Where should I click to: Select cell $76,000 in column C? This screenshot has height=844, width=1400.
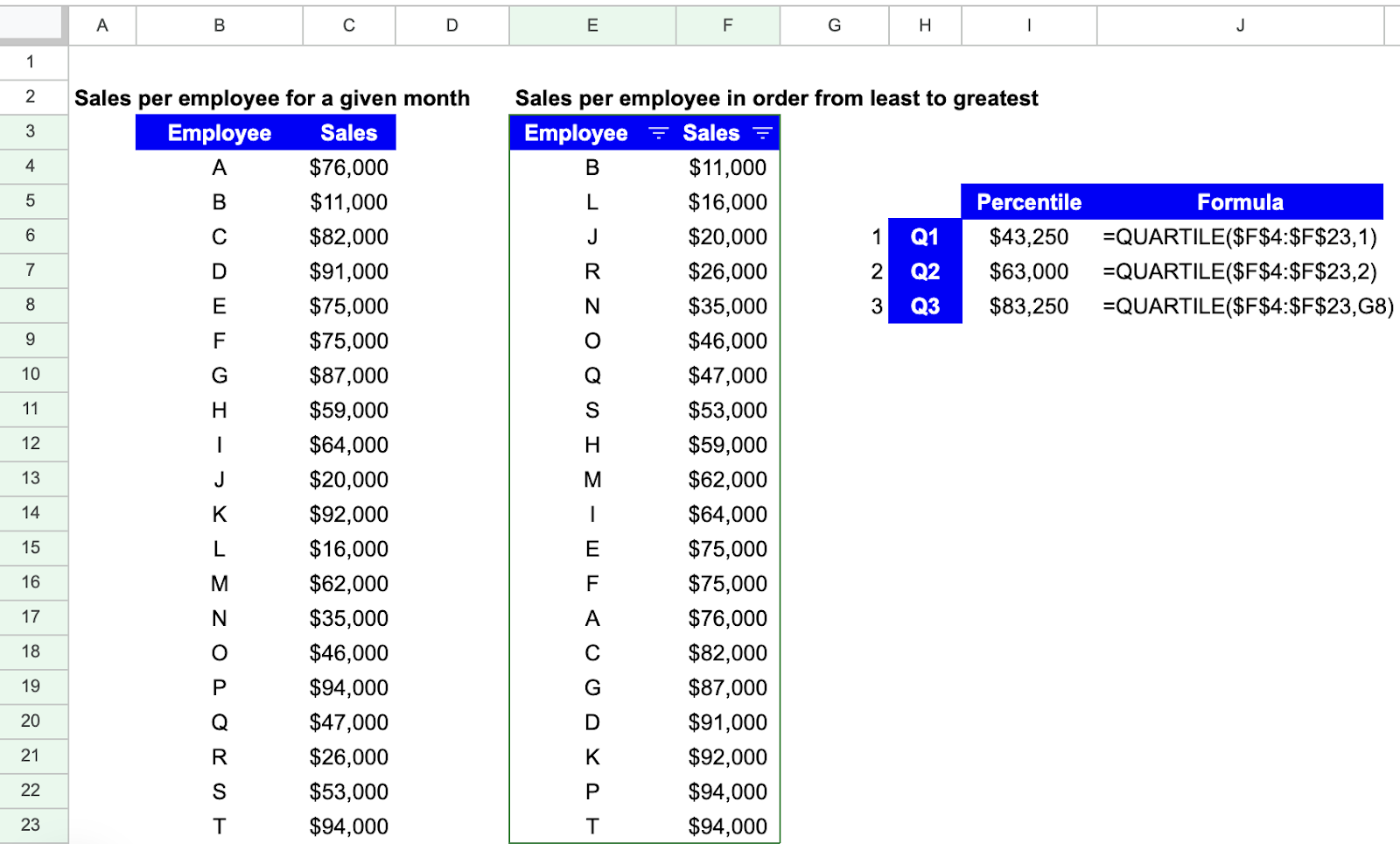point(349,167)
